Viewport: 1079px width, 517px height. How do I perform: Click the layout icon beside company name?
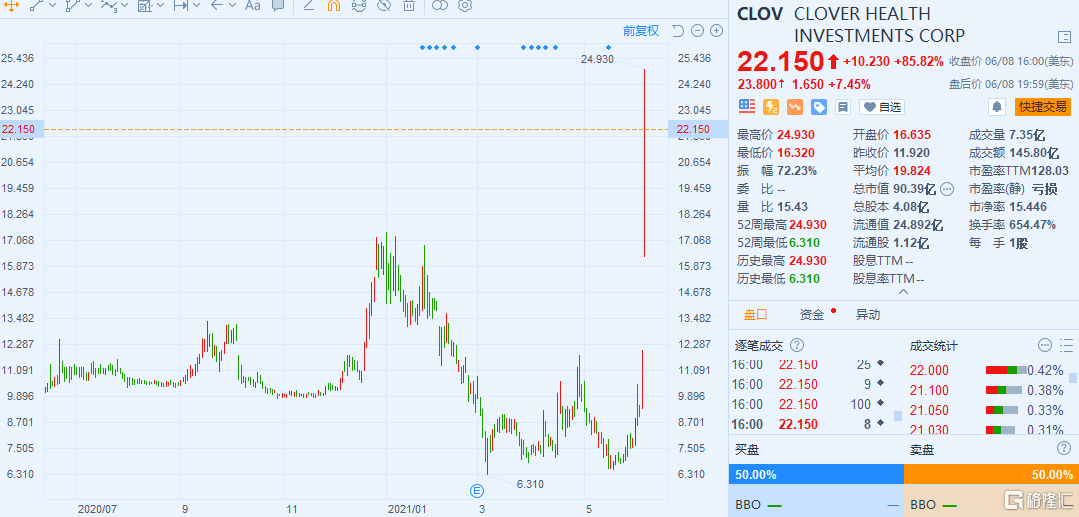click(1063, 37)
